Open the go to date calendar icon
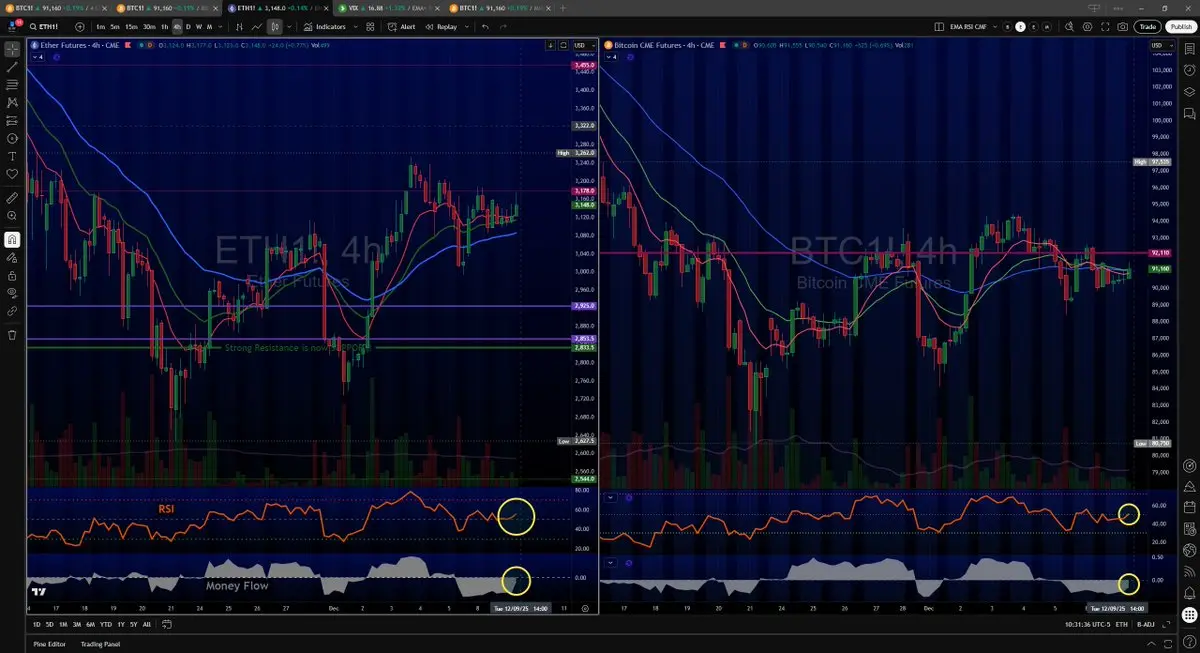The height and width of the screenshot is (653, 1200). [166, 625]
